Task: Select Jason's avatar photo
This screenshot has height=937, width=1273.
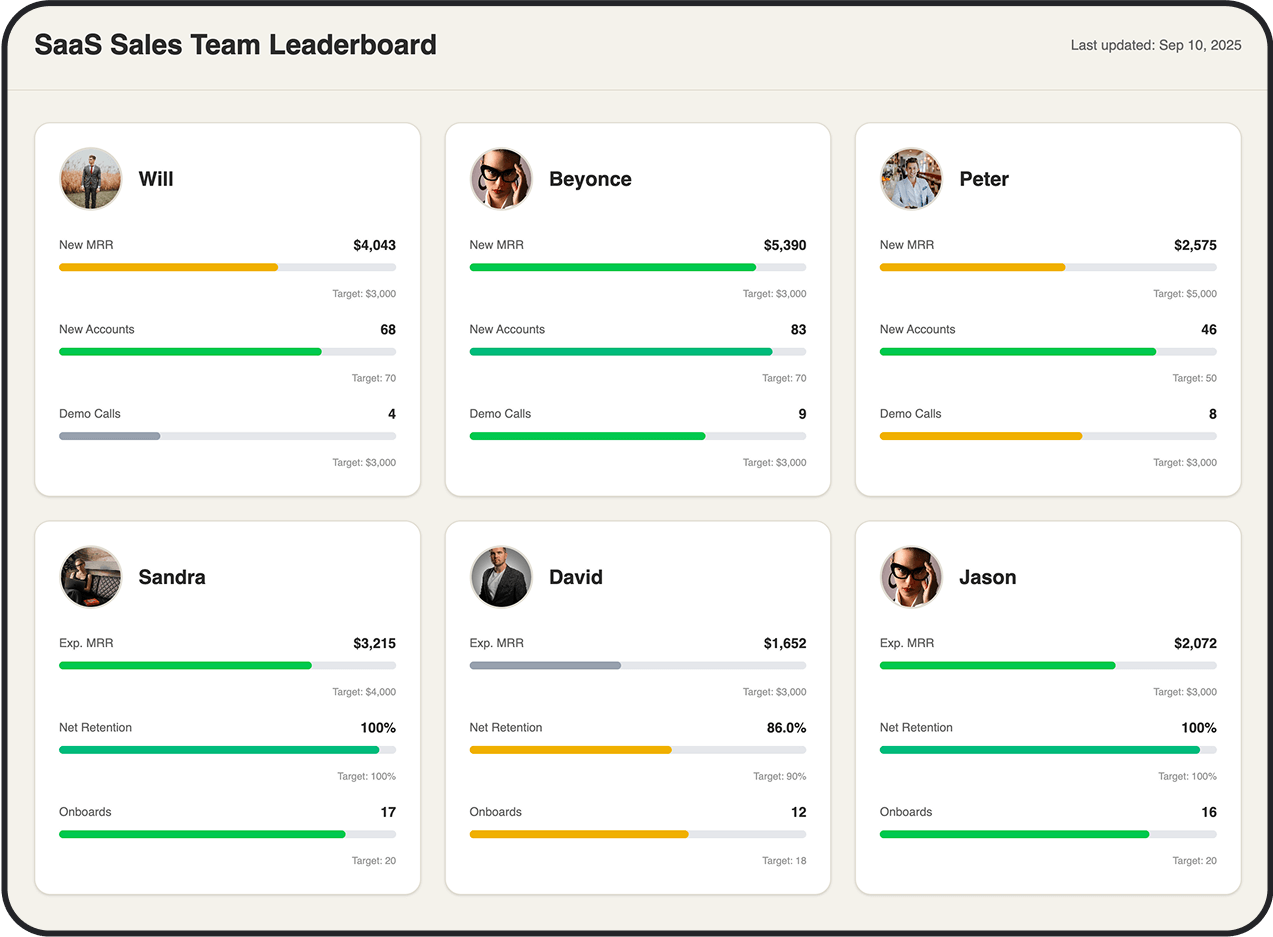Action: point(911,577)
